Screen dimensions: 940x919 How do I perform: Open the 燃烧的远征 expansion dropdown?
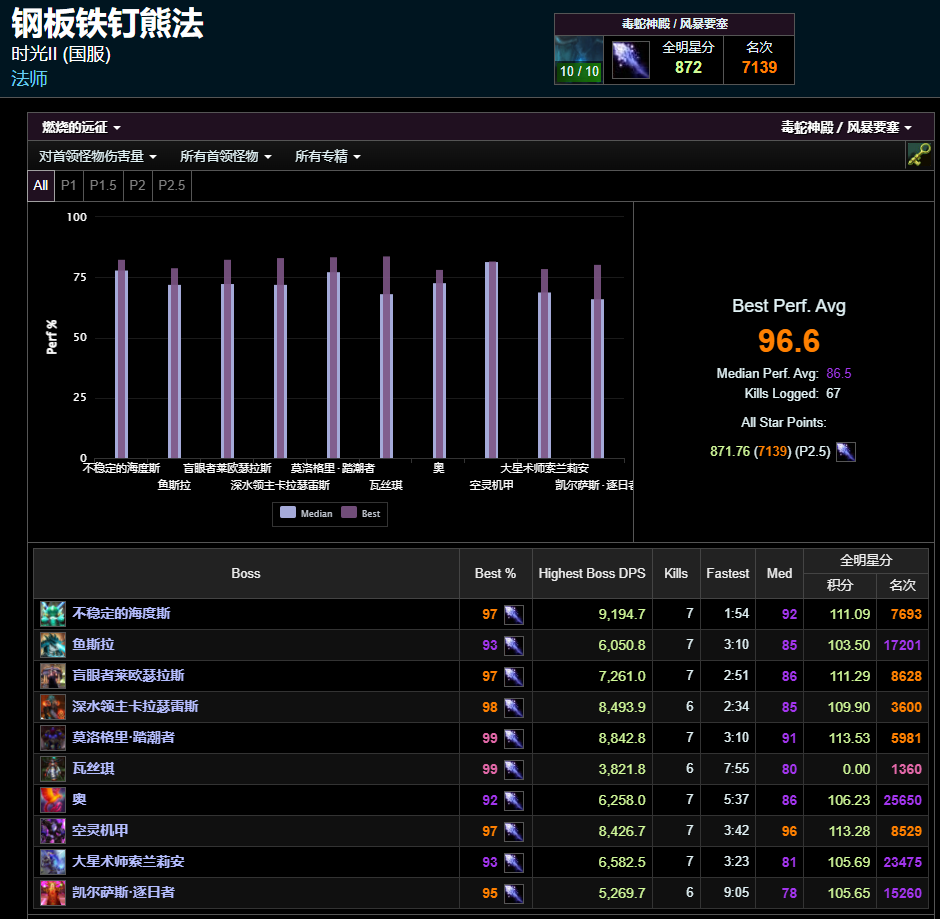[x=81, y=128]
